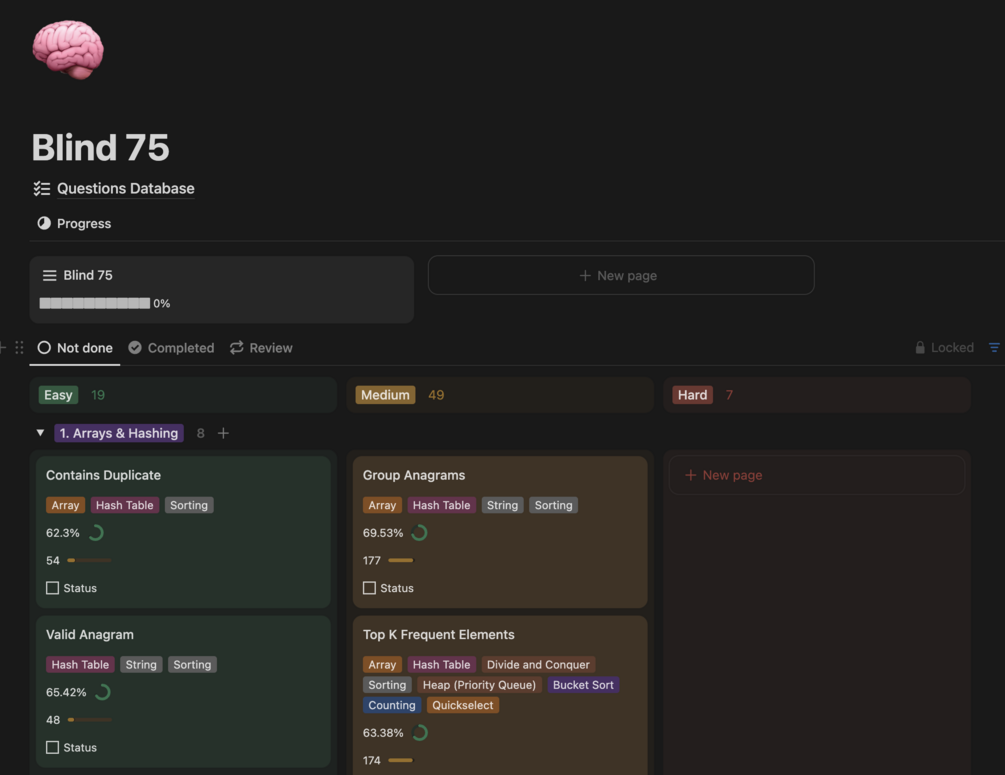Switch to the Review view tab
1005x775 pixels.
click(261, 347)
